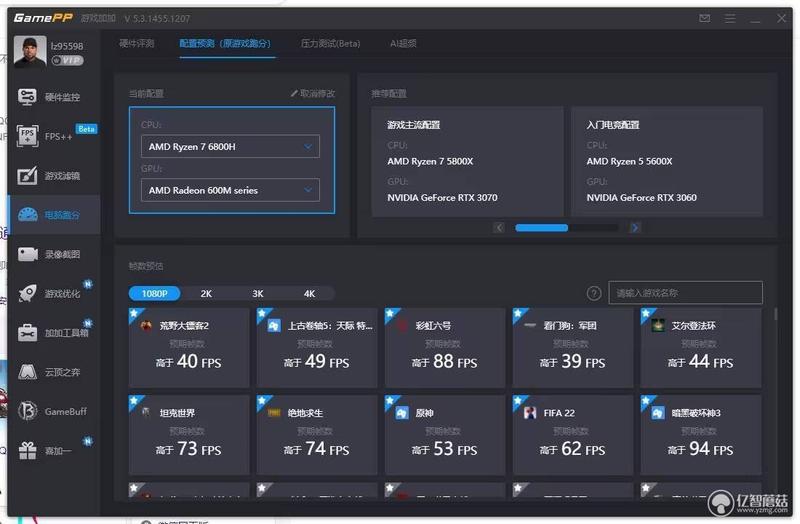
Task: Select the 2K resolution option
Action: 206,293
